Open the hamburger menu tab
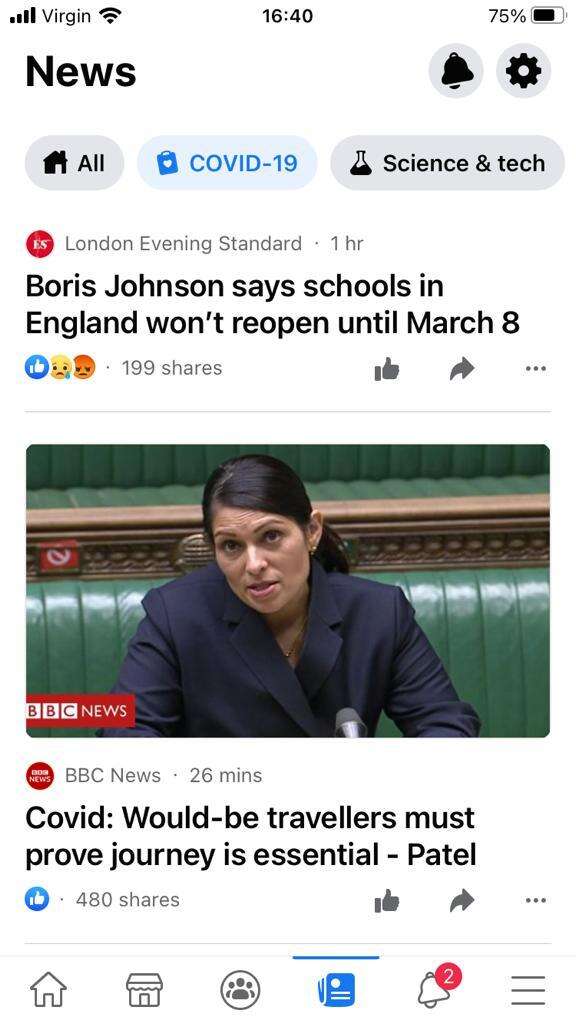 pyautogui.click(x=528, y=991)
